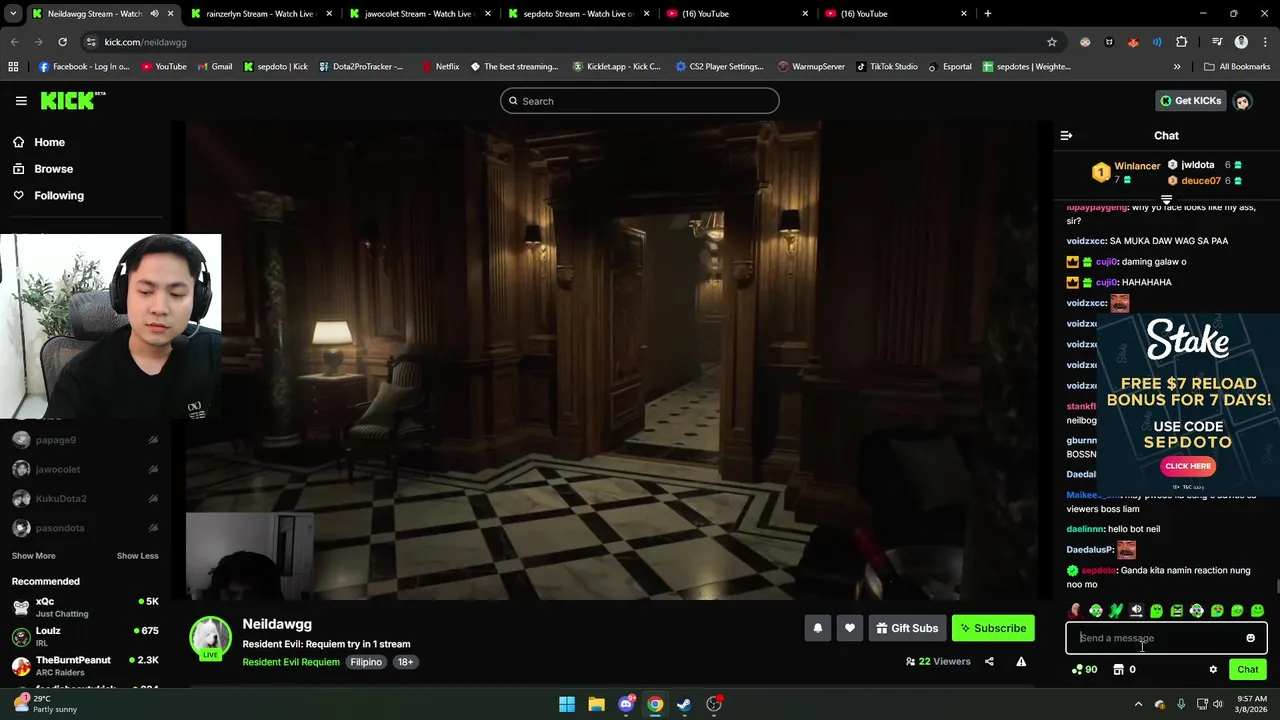Click the KICK logo
1280x720 pixels.
tap(72, 100)
